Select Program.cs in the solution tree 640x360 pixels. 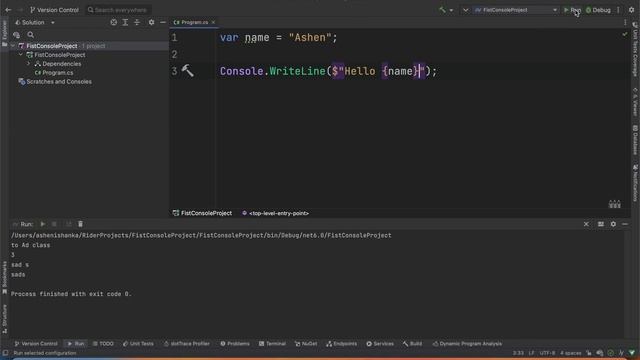(x=53, y=73)
